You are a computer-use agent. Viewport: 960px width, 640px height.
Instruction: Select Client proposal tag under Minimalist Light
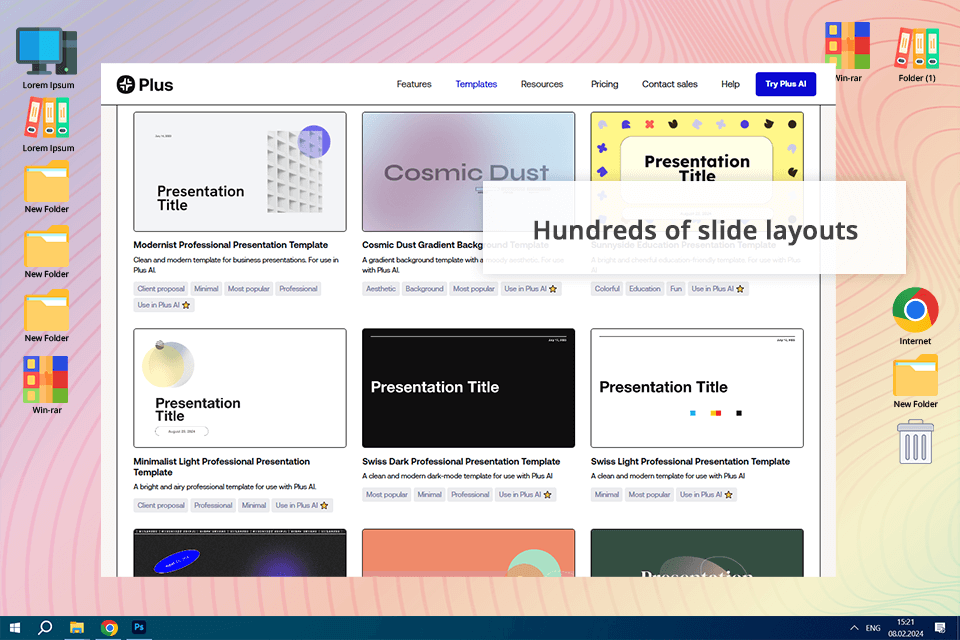pos(161,505)
